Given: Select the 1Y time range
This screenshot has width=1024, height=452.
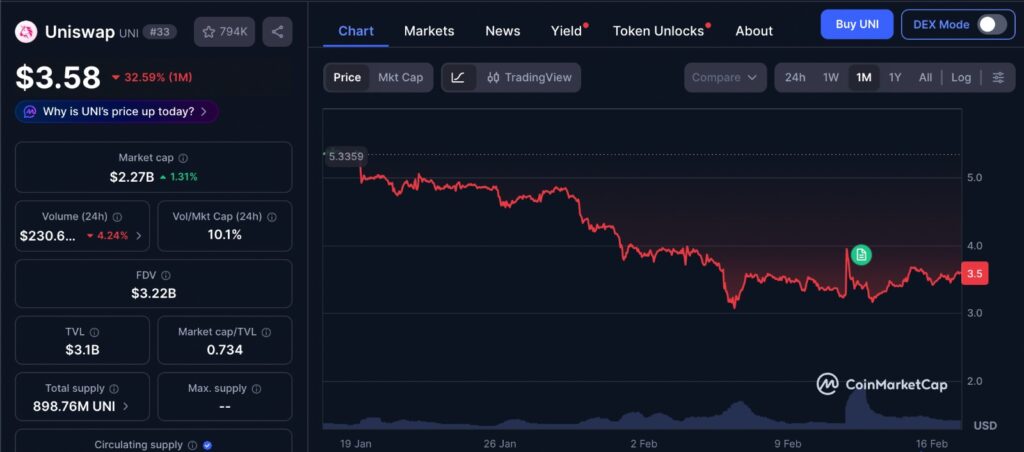Looking at the screenshot, I should click(x=895, y=77).
